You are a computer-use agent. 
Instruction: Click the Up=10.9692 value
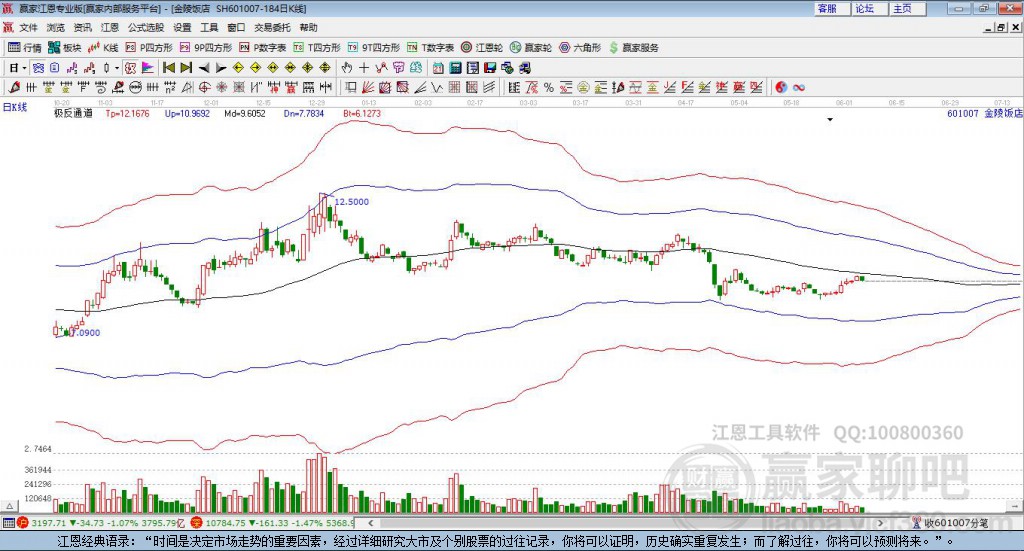tap(187, 114)
